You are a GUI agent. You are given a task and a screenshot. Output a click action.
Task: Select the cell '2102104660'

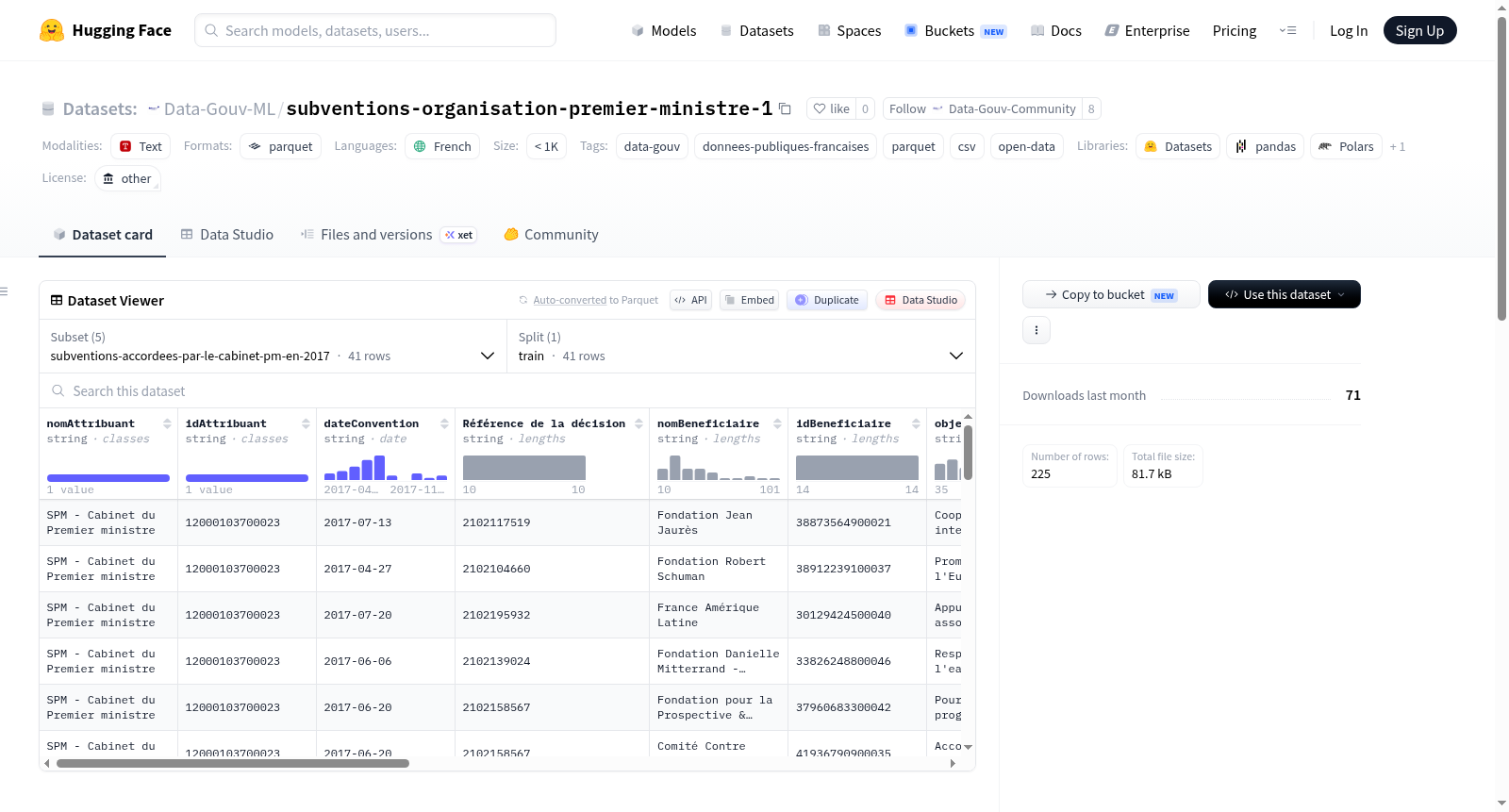[552, 569]
